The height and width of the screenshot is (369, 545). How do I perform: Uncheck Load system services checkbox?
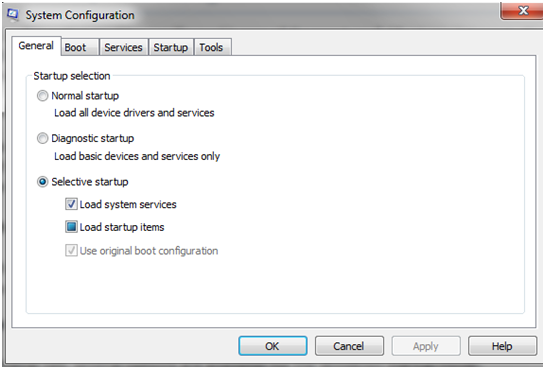pyautogui.click(x=71, y=204)
